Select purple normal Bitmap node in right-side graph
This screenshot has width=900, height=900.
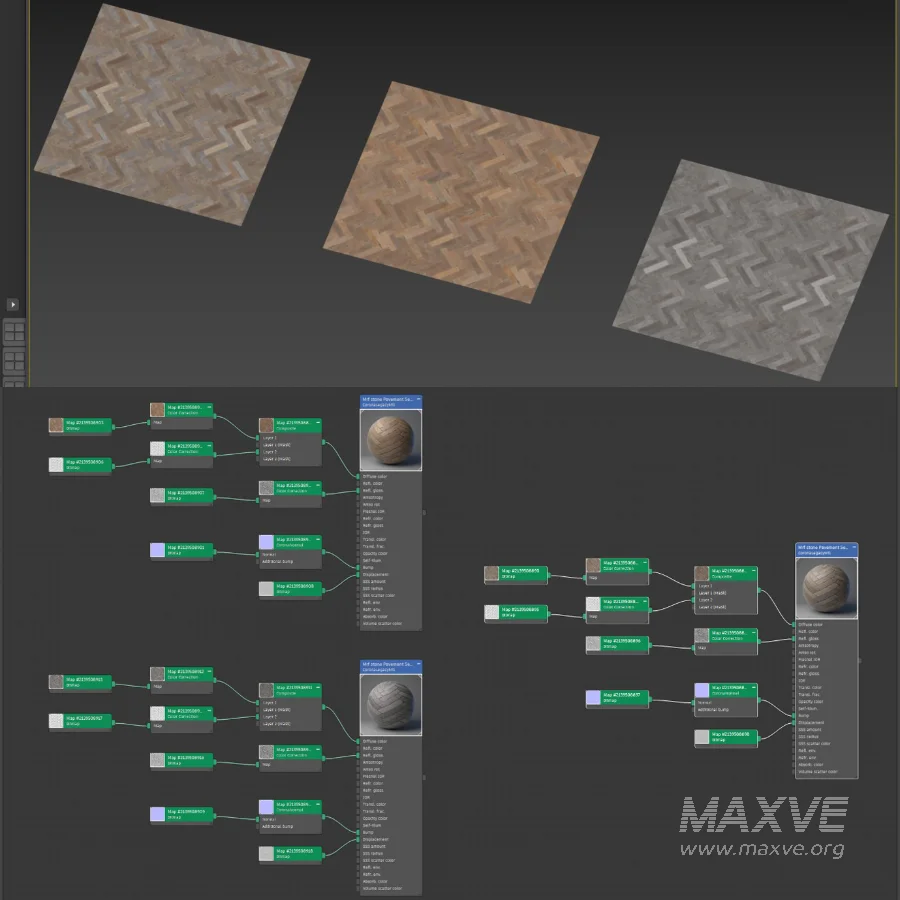coord(618,698)
